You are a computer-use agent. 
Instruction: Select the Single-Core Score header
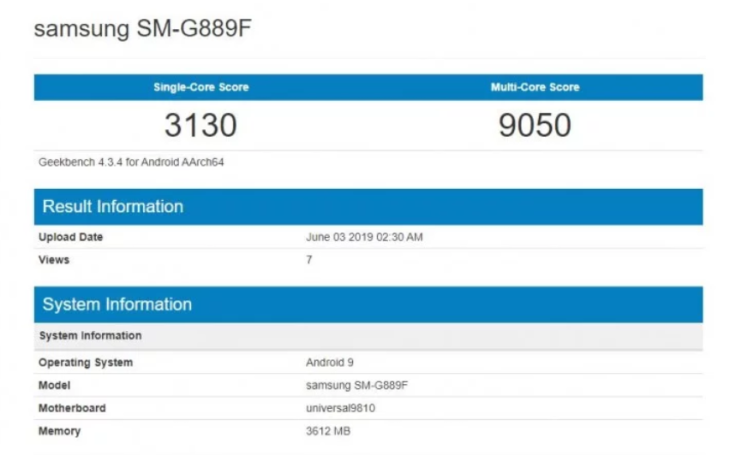201,87
